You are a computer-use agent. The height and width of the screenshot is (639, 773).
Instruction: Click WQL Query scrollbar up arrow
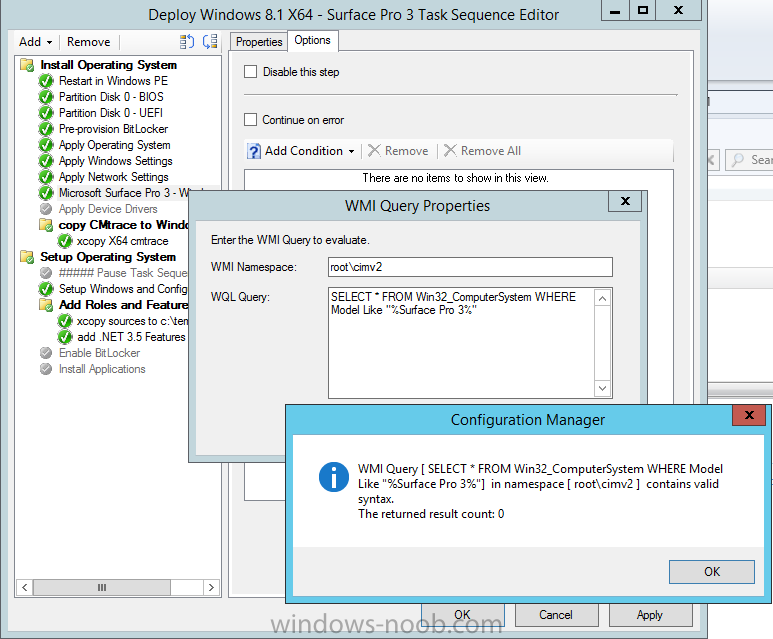click(x=602, y=298)
